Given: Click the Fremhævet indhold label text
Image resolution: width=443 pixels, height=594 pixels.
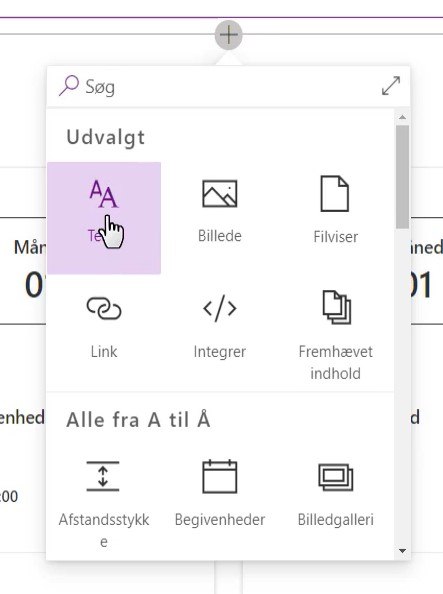Looking at the screenshot, I should [336, 363].
